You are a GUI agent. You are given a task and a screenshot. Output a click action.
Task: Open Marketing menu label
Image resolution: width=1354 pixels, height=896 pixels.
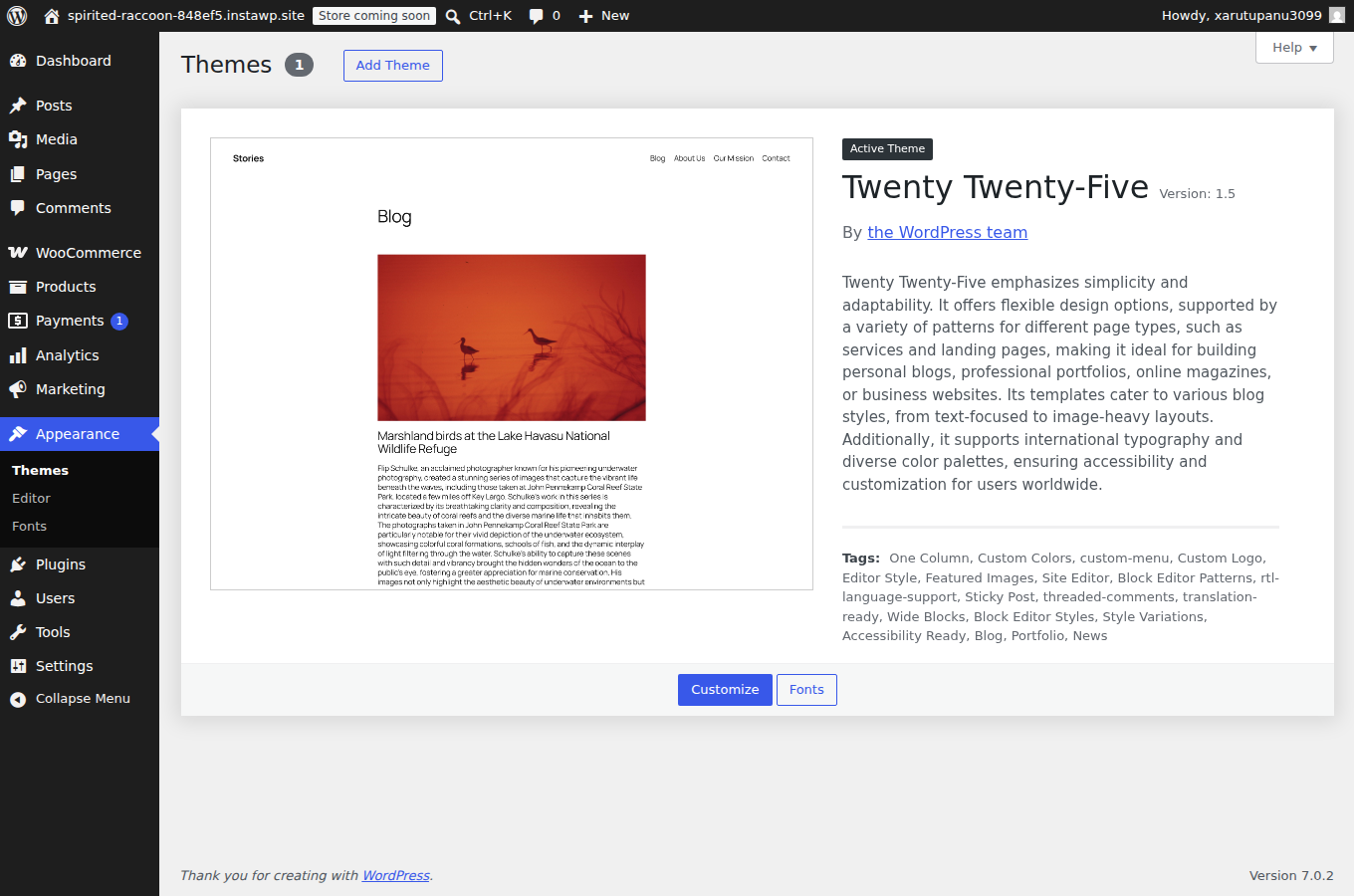[x=70, y=389]
